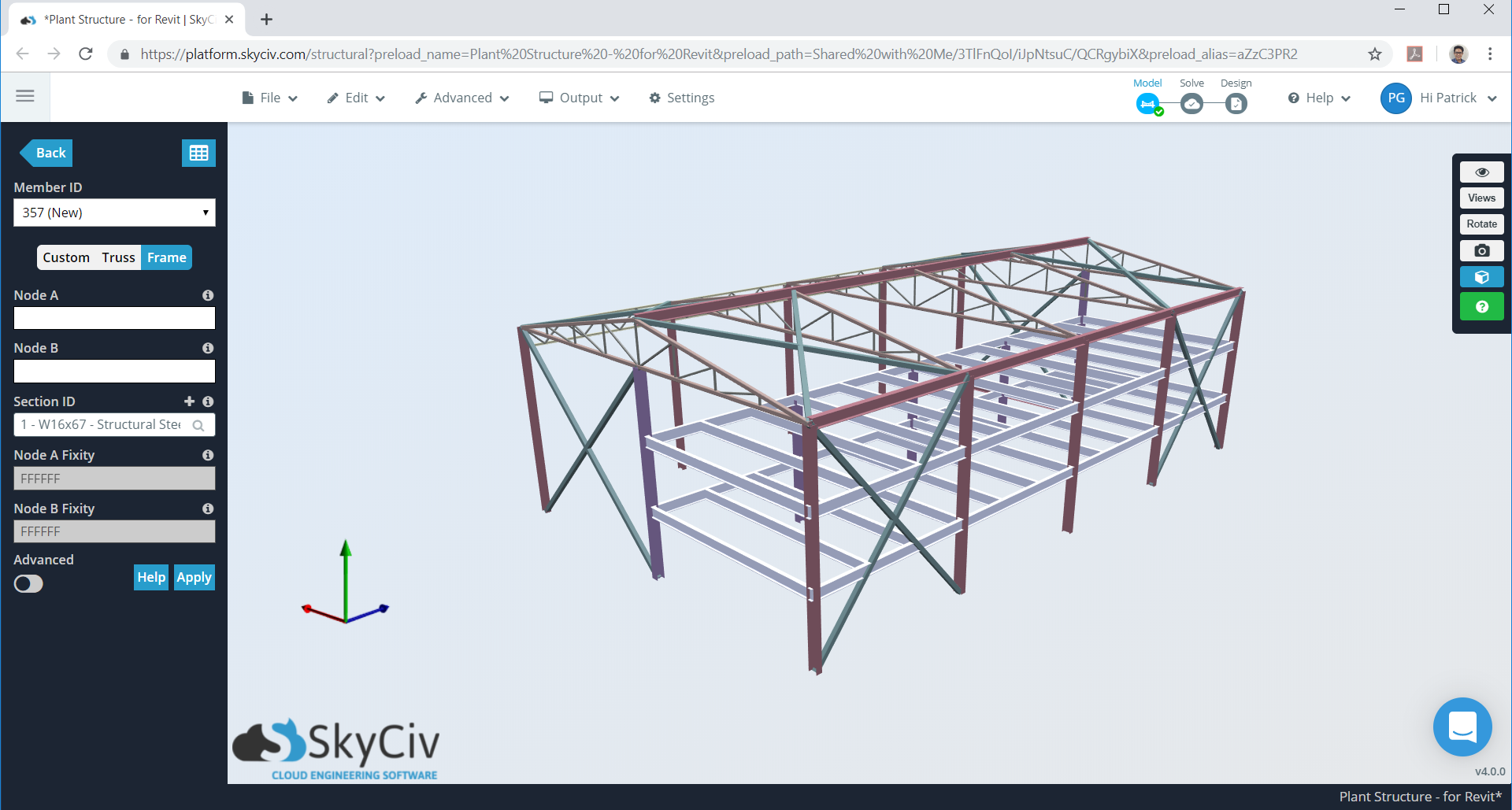
Task: Click the green help question icon
Action: point(1481,306)
